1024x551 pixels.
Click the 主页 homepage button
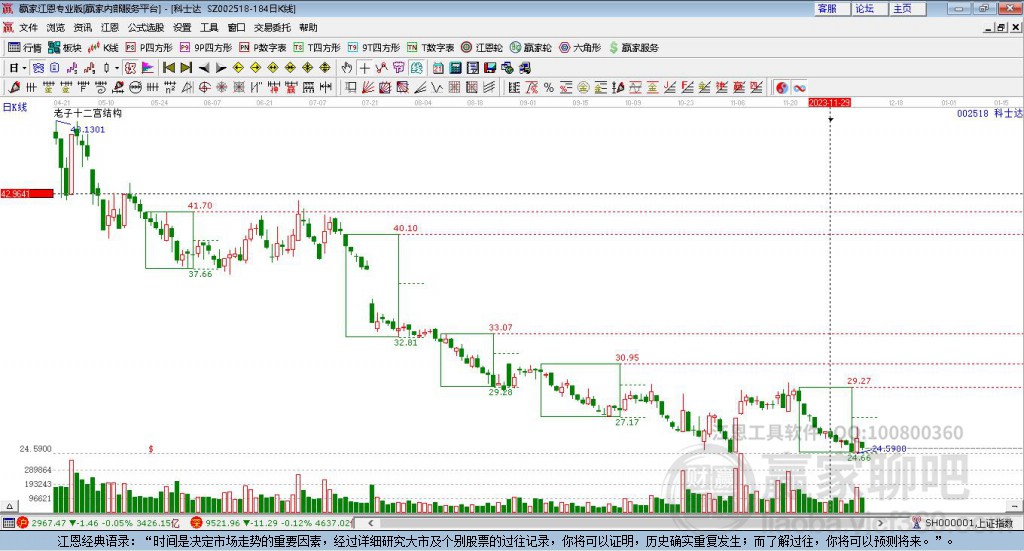coord(908,8)
